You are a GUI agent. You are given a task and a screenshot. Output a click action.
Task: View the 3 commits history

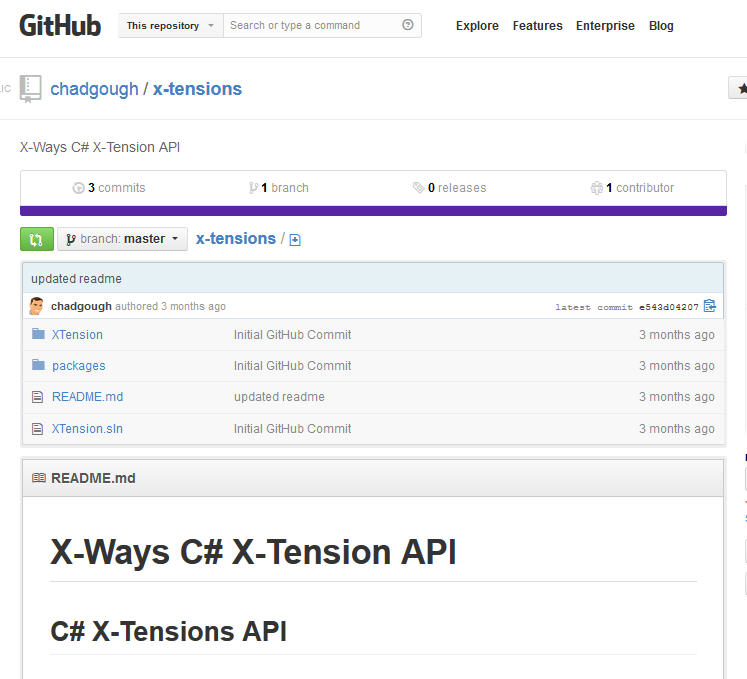point(109,188)
